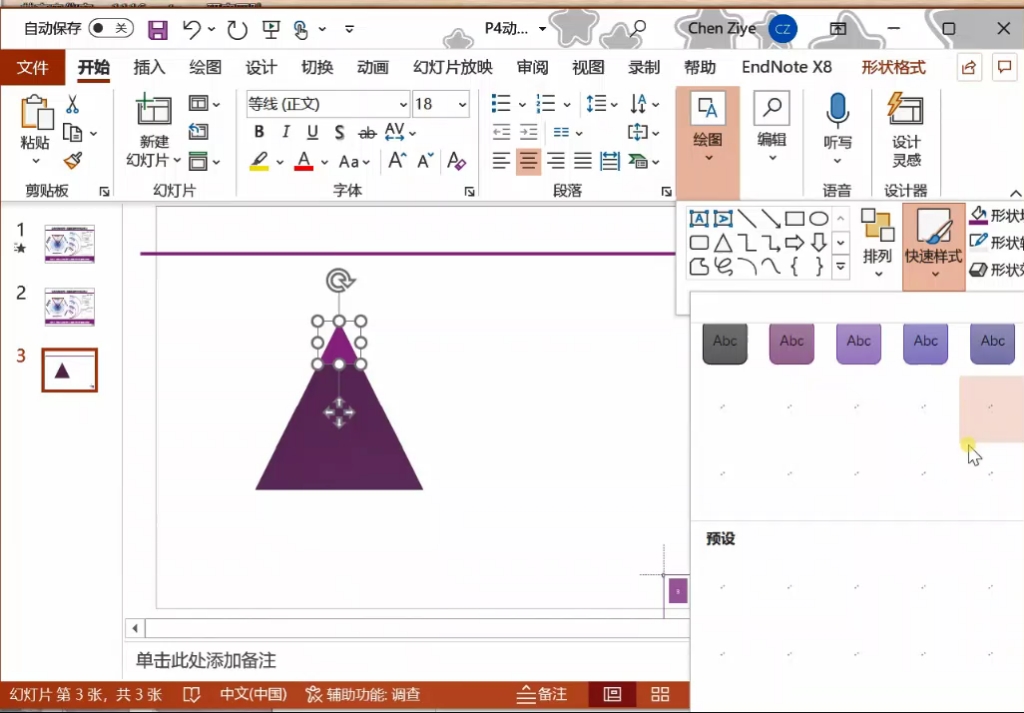The height and width of the screenshot is (713, 1024).
Task: Select the 格式刷 Format Painter icon
Action: pos(74,160)
